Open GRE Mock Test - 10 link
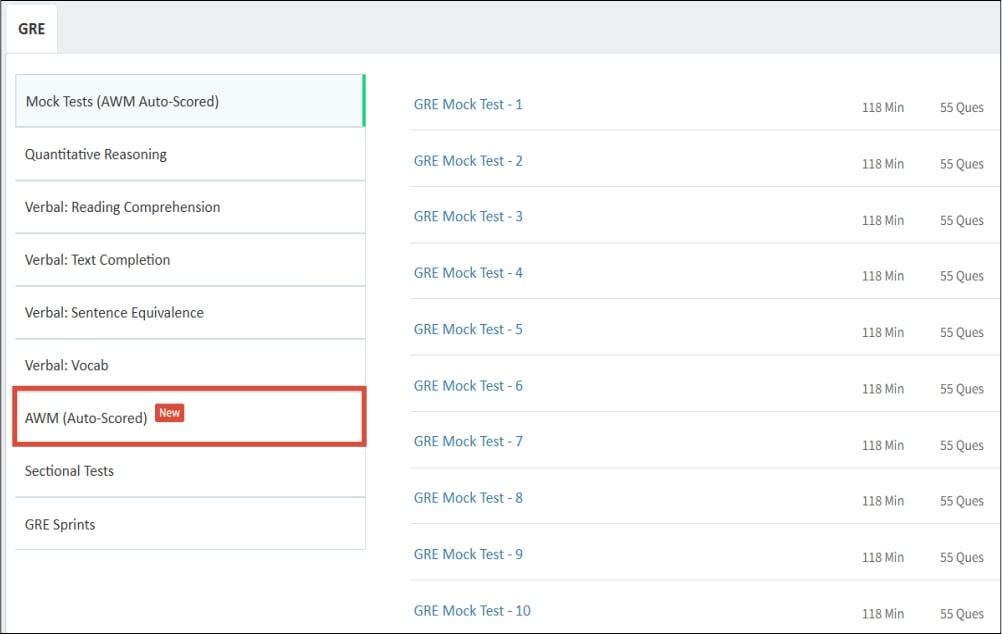This screenshot has height=634, width=1002. (472, 611)
